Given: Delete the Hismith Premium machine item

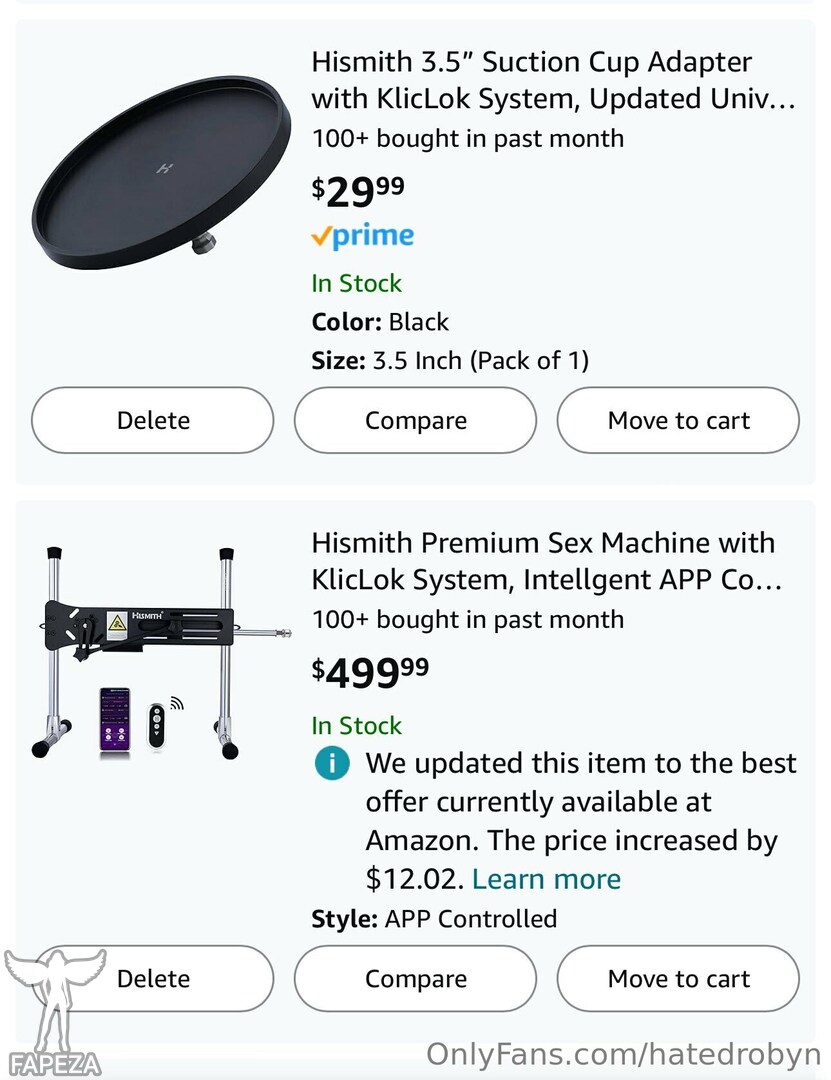Looking at the screenshot, I should click(152, 978).
